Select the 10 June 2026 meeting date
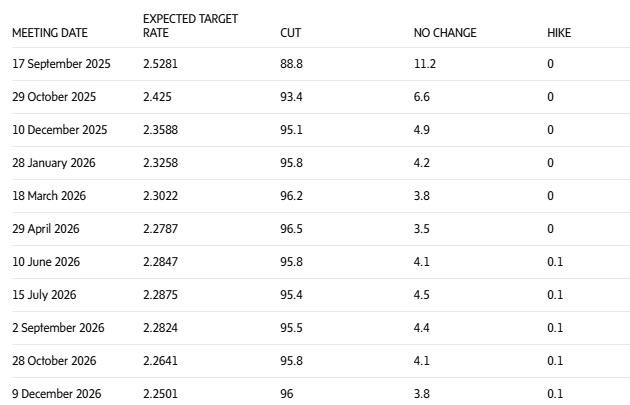 [x=45, y=262]
